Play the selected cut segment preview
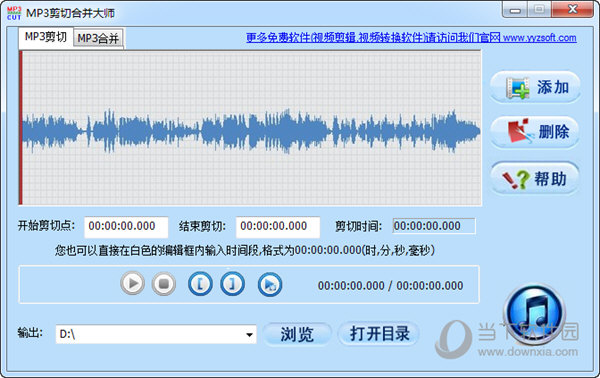Screen dimensions: 600x378 (x=270, y=285)
